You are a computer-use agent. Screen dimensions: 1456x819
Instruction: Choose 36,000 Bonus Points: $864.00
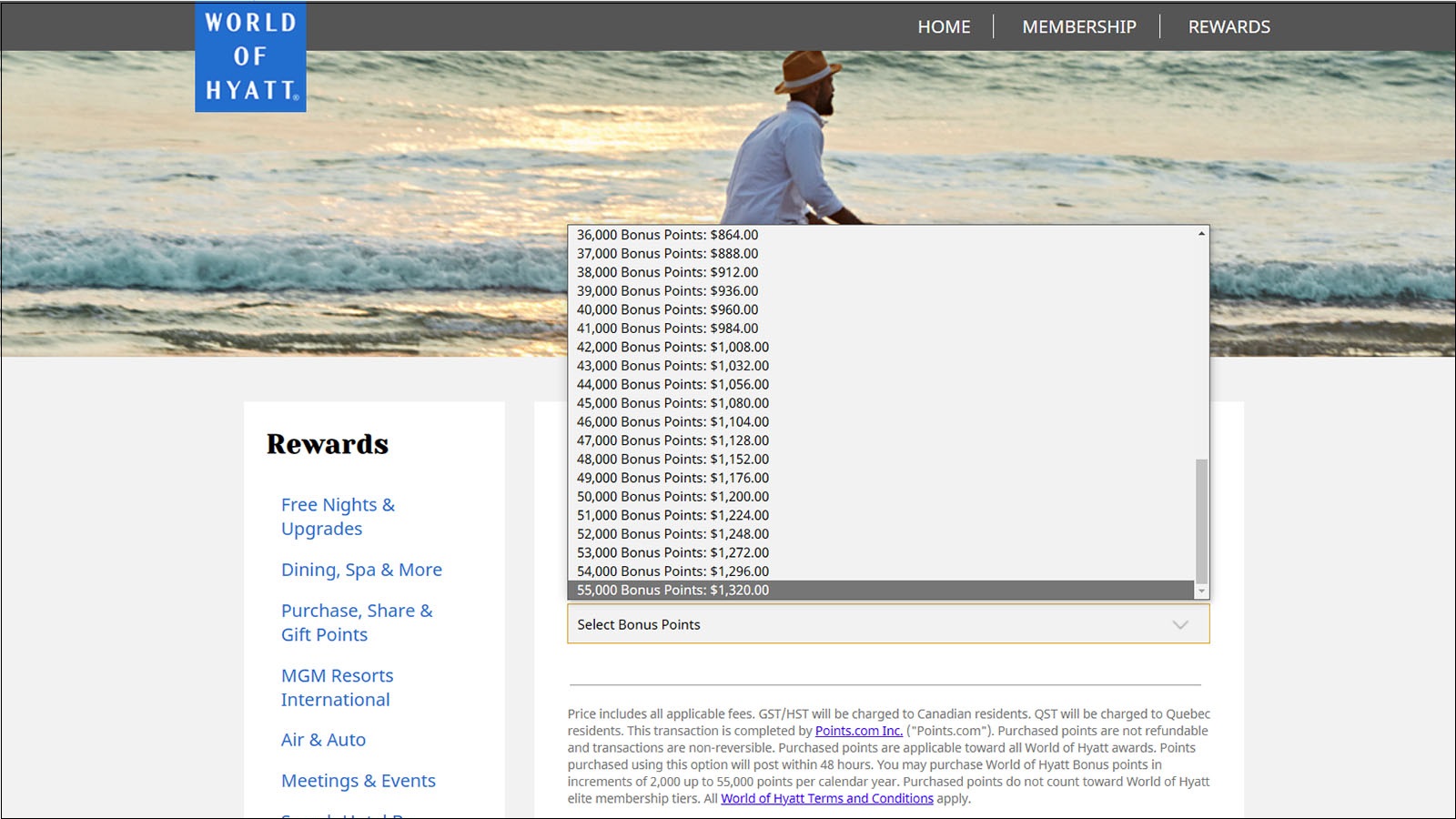pos(881,235)
